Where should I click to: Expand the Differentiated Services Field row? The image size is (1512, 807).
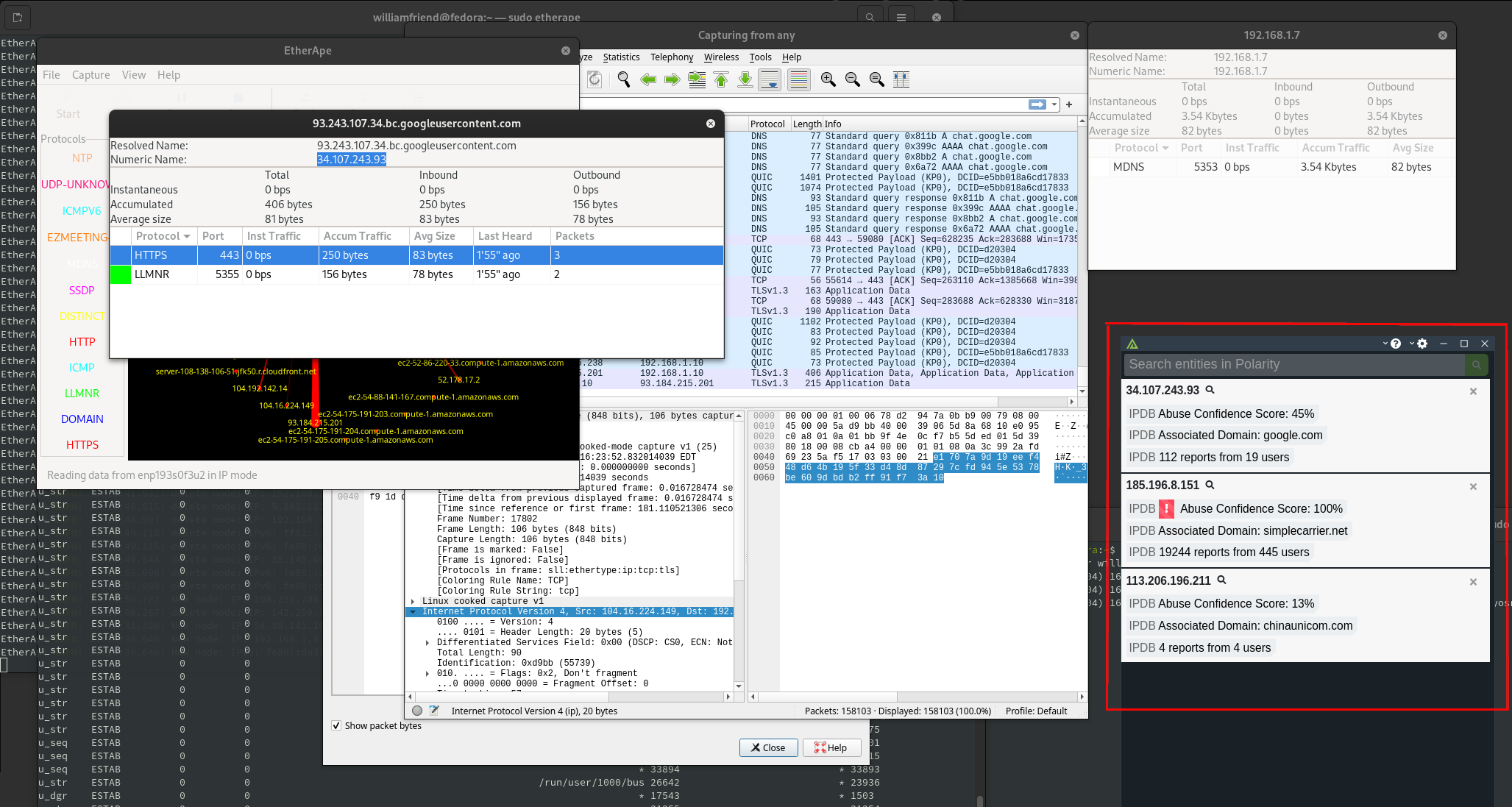[427, 642]
